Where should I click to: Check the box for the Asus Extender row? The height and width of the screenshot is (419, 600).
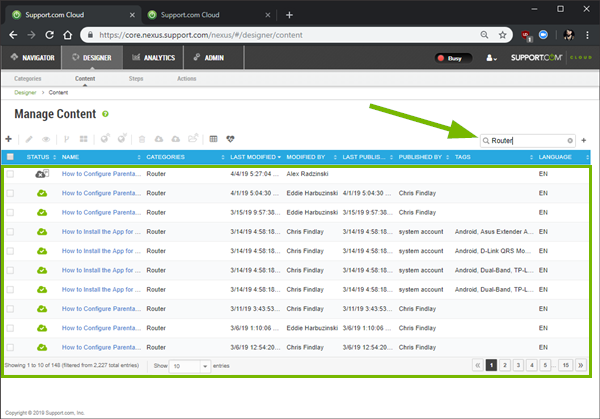(x=10, y=232)
